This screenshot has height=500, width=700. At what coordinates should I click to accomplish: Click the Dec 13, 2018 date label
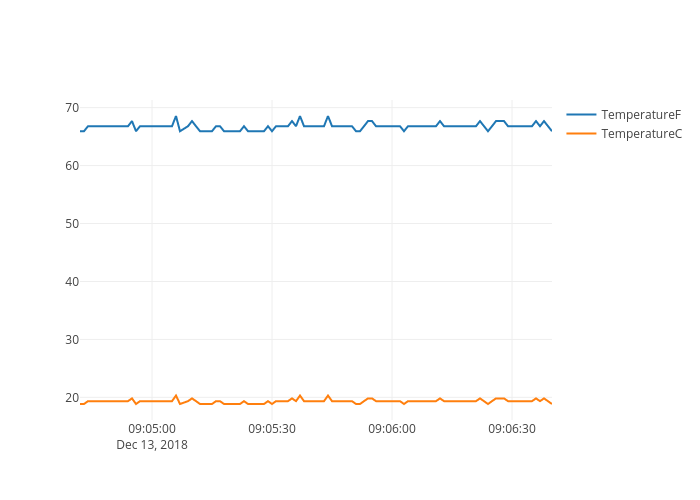coord(152,445)
